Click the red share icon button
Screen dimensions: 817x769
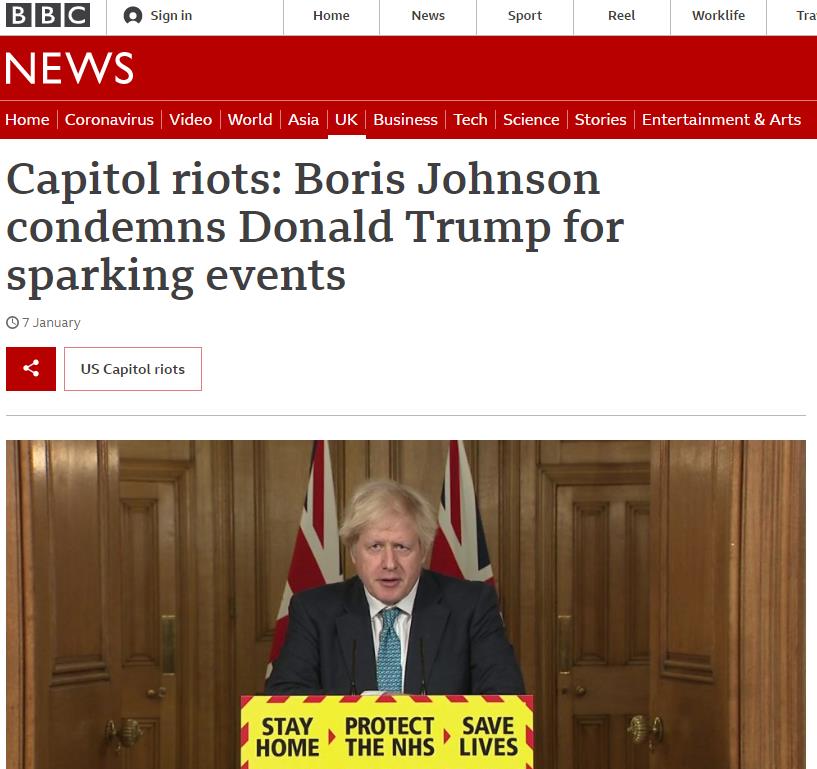click(31, 369)
